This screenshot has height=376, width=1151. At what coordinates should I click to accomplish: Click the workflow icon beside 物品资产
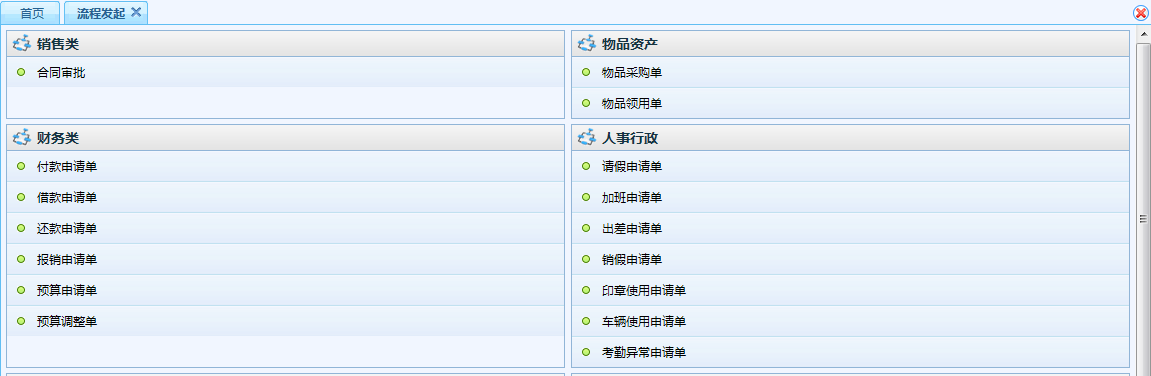coord(587,44)
